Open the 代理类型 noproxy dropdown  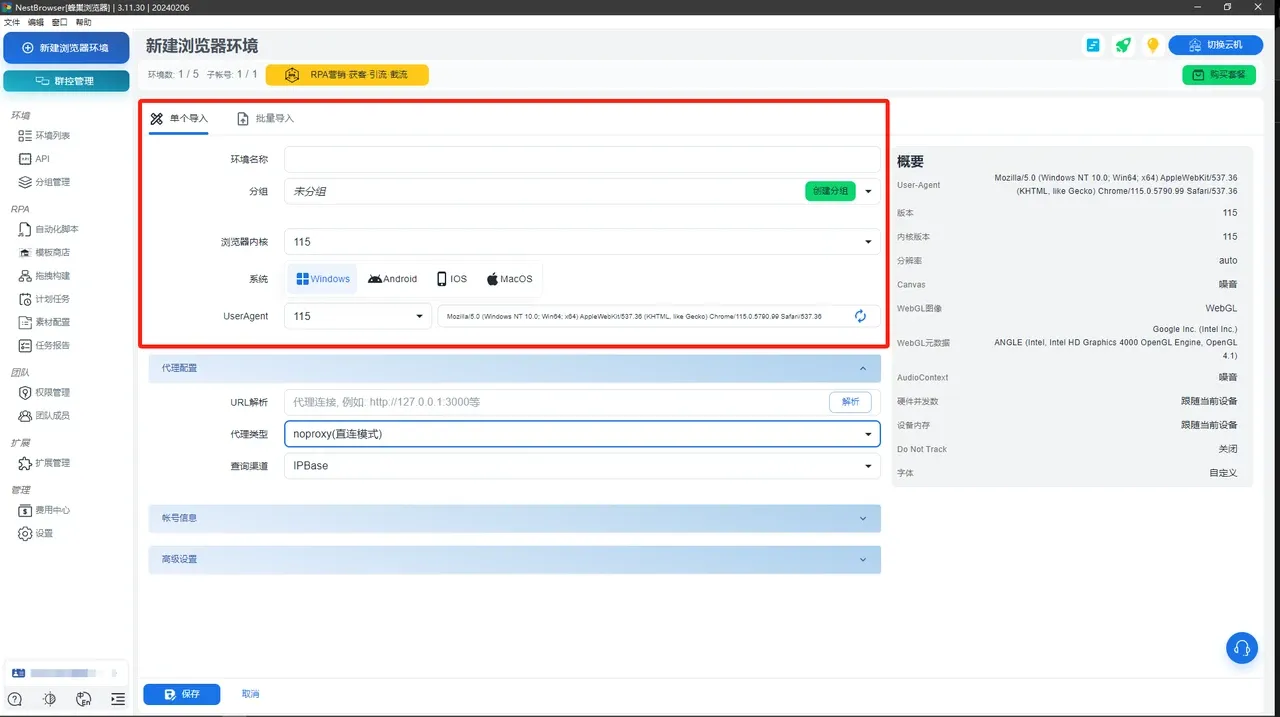(581, 434)
